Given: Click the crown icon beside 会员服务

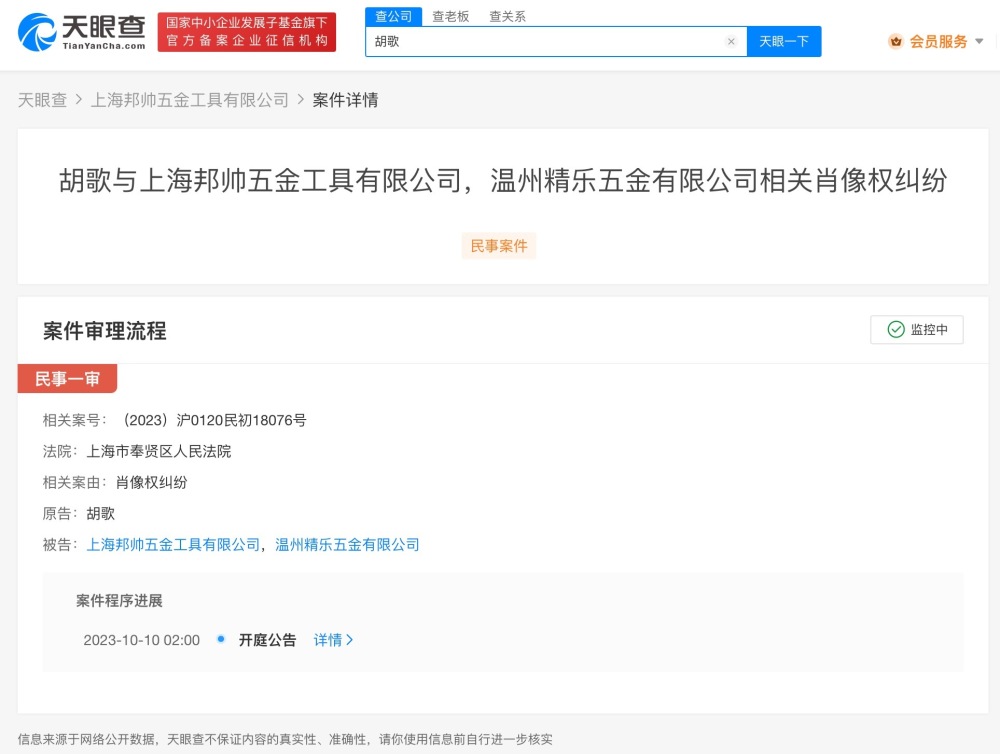Looking at the screenshot, I should (896, 42).
